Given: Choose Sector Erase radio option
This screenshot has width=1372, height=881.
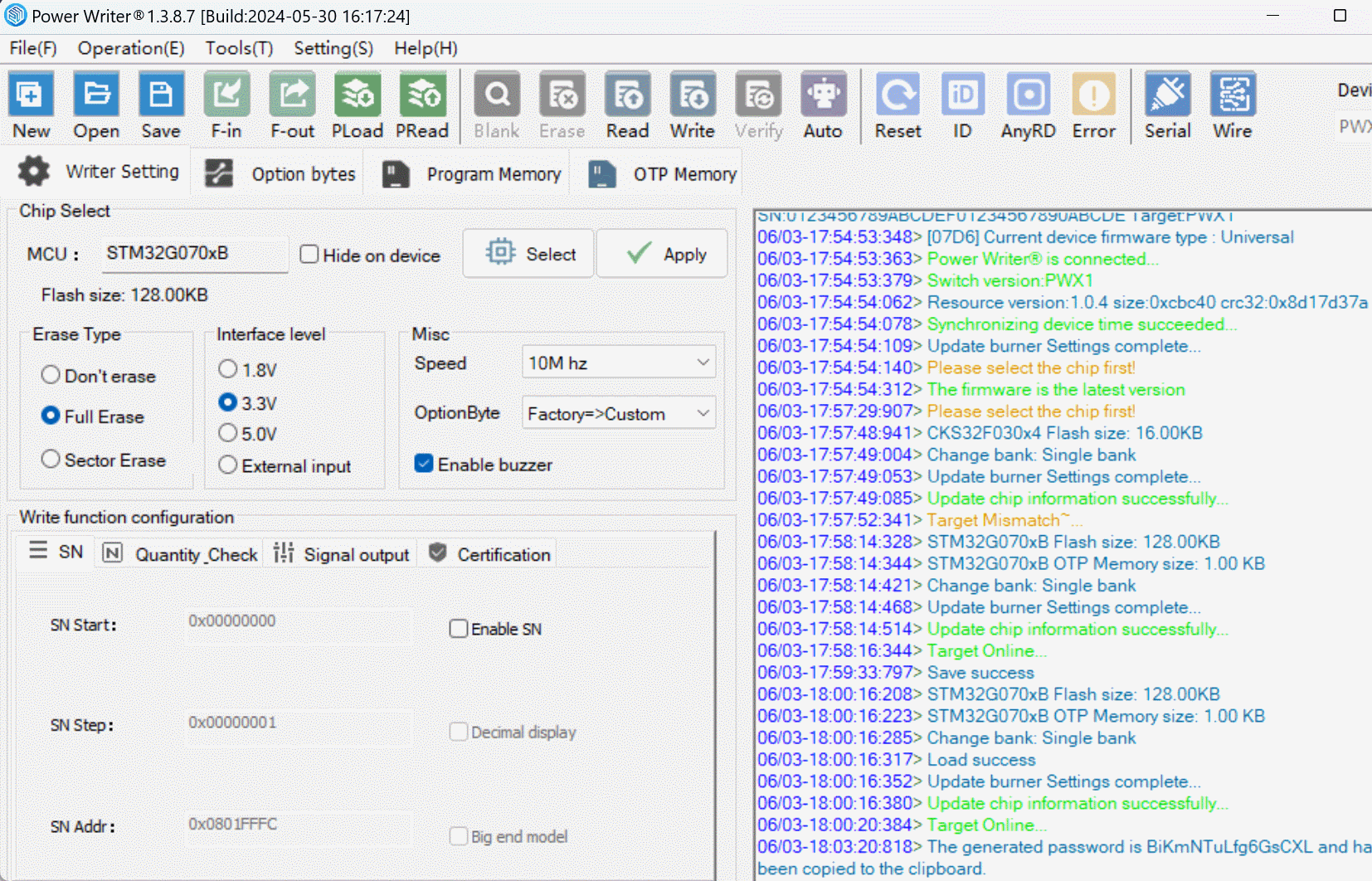Looking at the screenshot, I should [x=51, y=459].
